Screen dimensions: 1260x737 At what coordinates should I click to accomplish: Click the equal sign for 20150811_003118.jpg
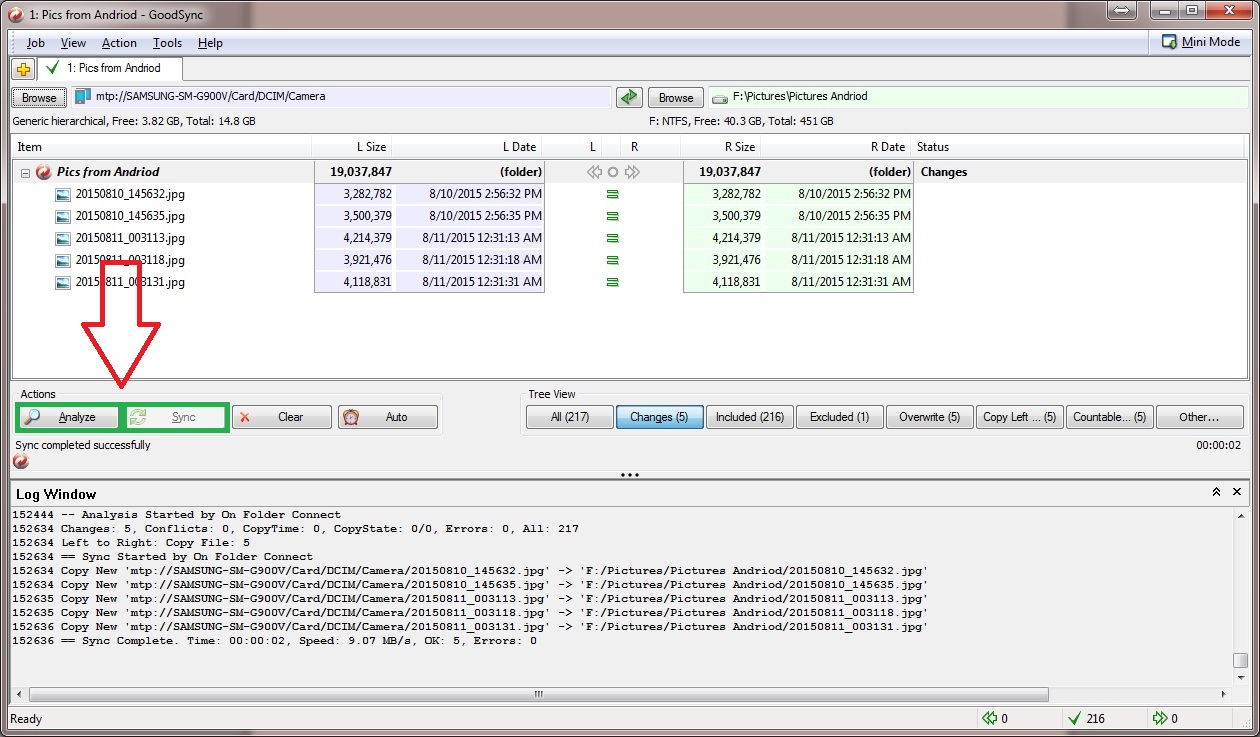point(613,260)
